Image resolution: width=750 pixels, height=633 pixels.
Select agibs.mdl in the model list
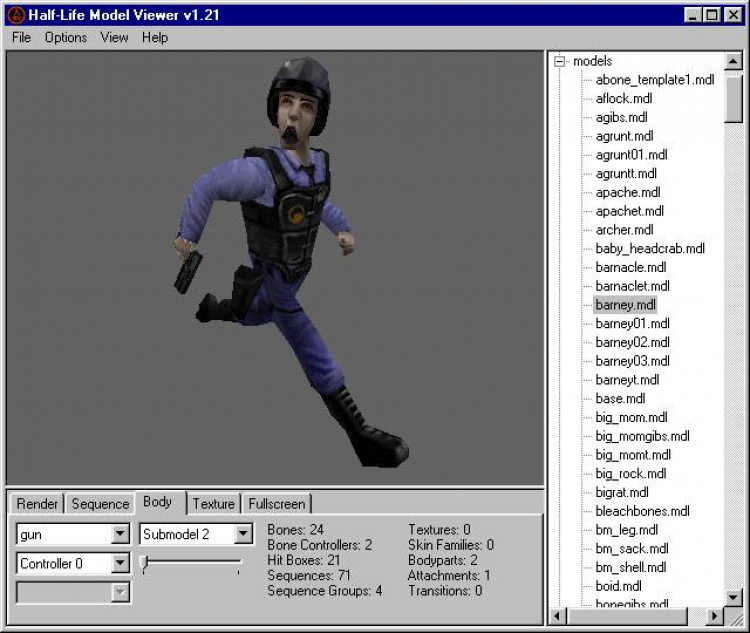click(621, 117)
